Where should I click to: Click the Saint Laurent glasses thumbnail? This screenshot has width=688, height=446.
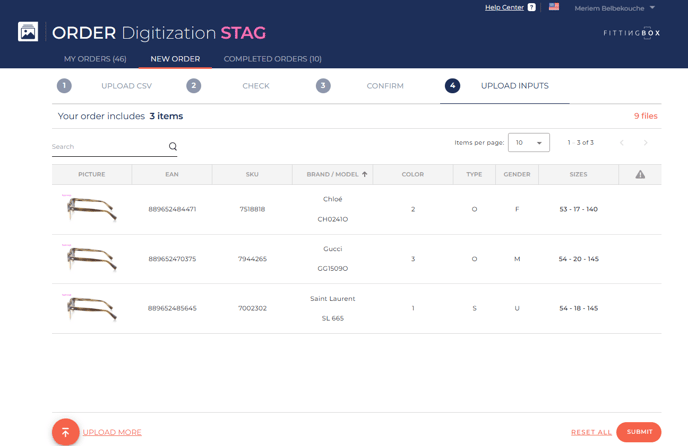(x=91, y=308)
